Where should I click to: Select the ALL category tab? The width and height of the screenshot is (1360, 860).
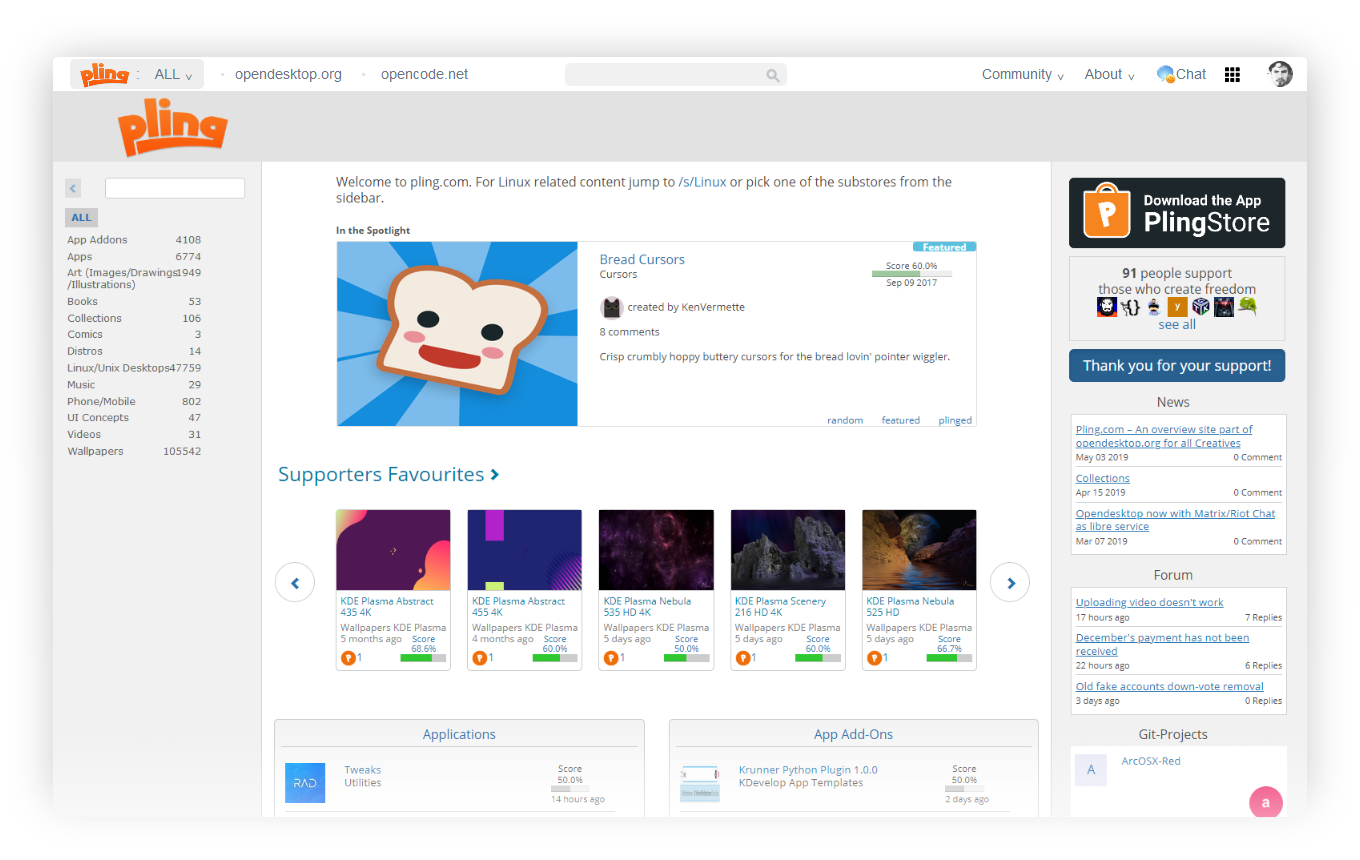pos(82,217)
